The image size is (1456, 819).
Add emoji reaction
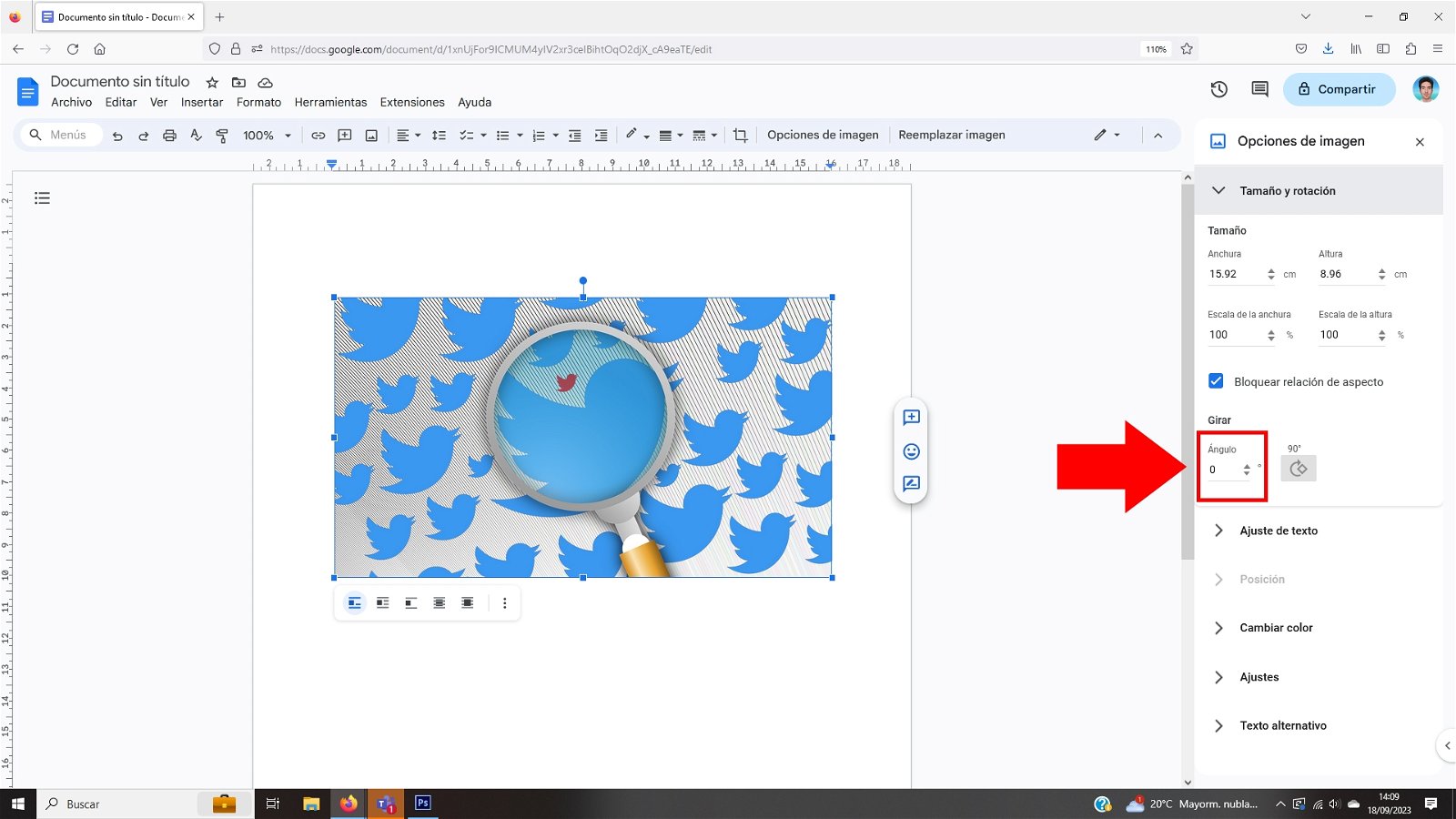click(911, 451)
